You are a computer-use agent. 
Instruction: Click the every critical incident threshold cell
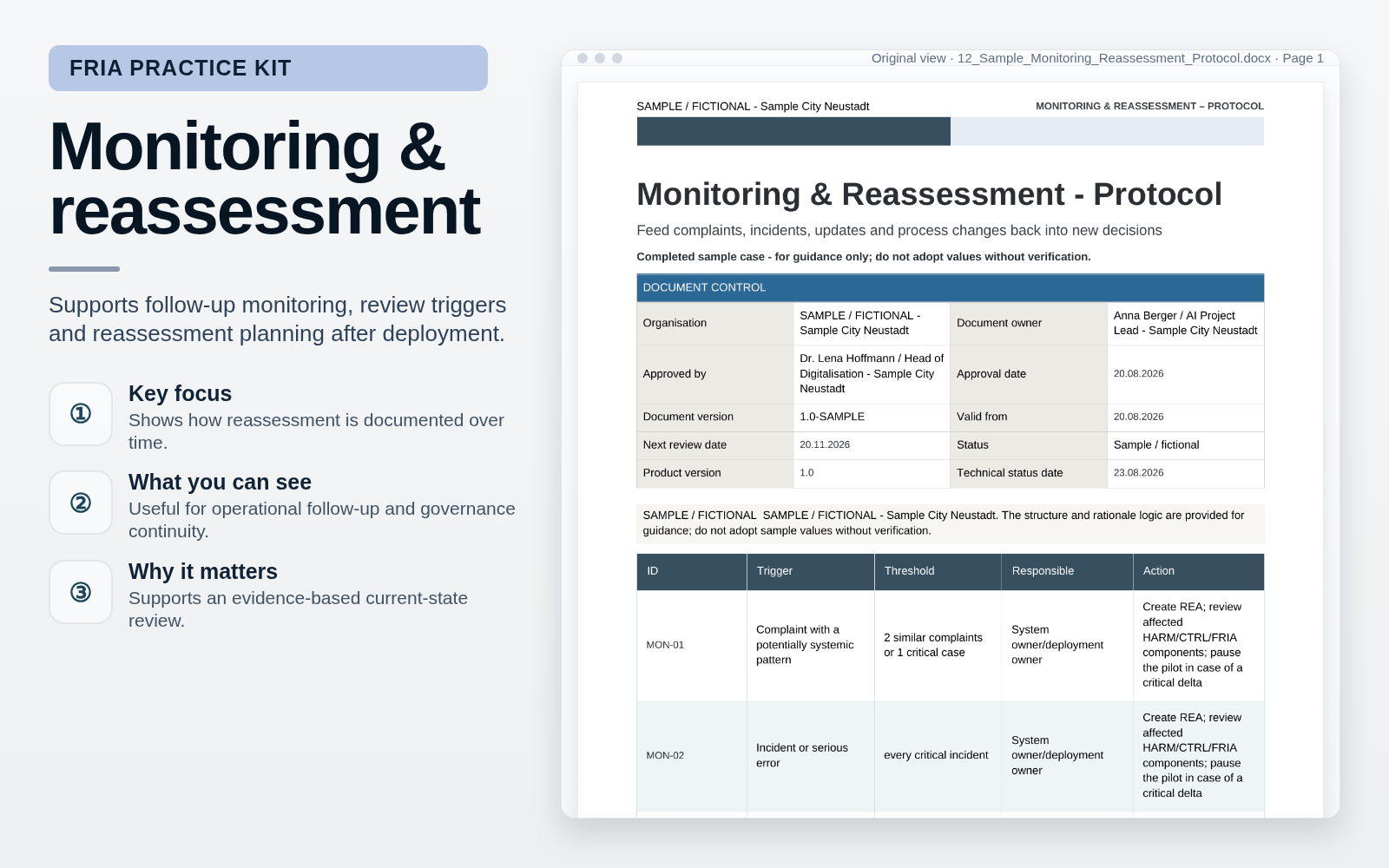click(x=938, y=755)
